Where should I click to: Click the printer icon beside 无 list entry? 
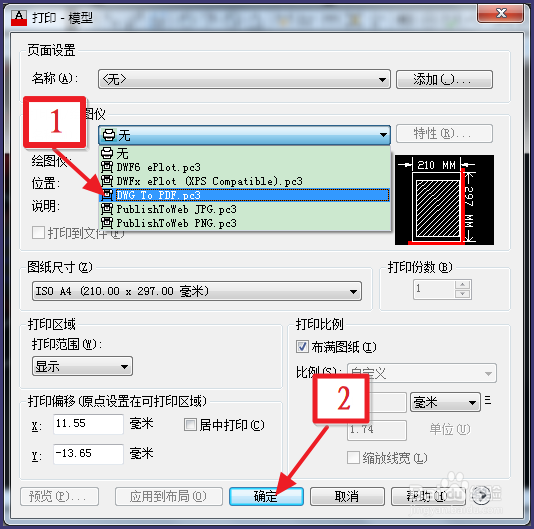107,153
